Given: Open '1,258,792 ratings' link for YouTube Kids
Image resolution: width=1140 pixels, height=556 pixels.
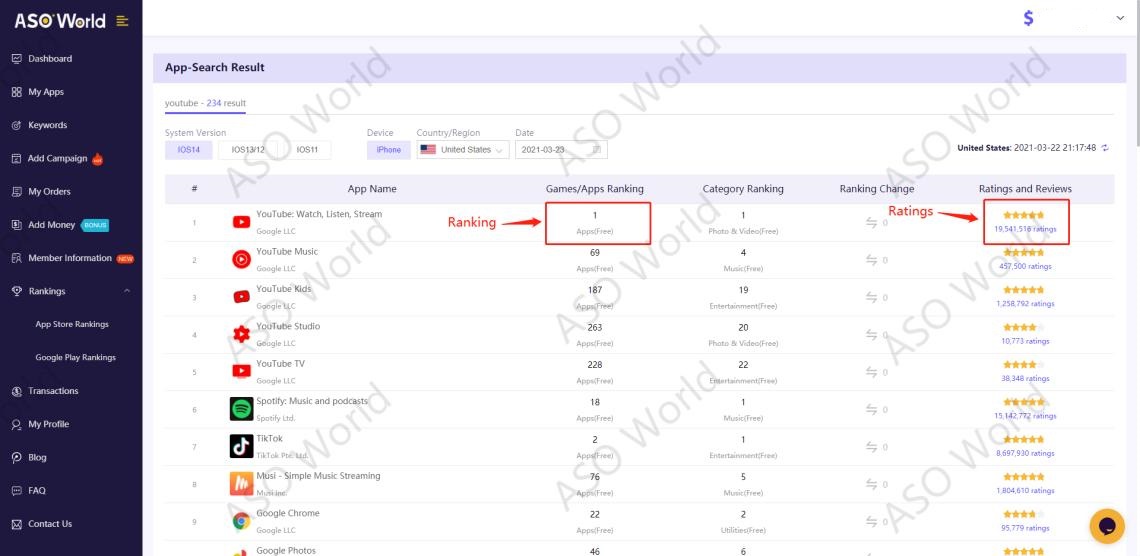Looking at the screenshot, I should (1025, 304).
